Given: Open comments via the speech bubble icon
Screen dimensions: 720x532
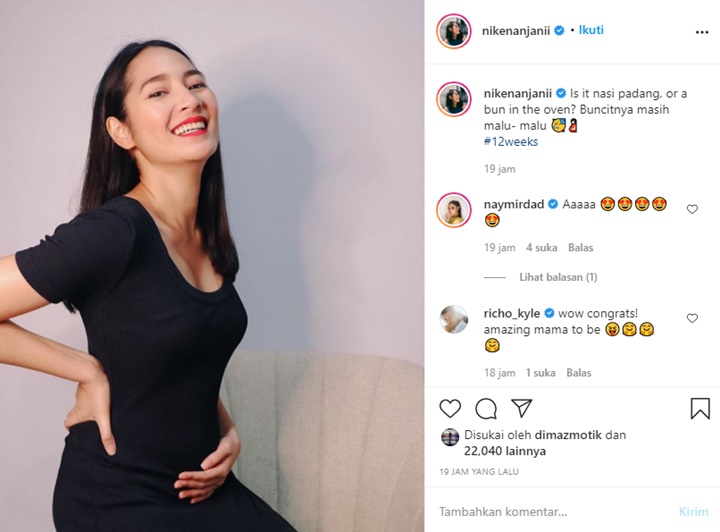Looking at the screenshot, I should (x=486, y=409).
